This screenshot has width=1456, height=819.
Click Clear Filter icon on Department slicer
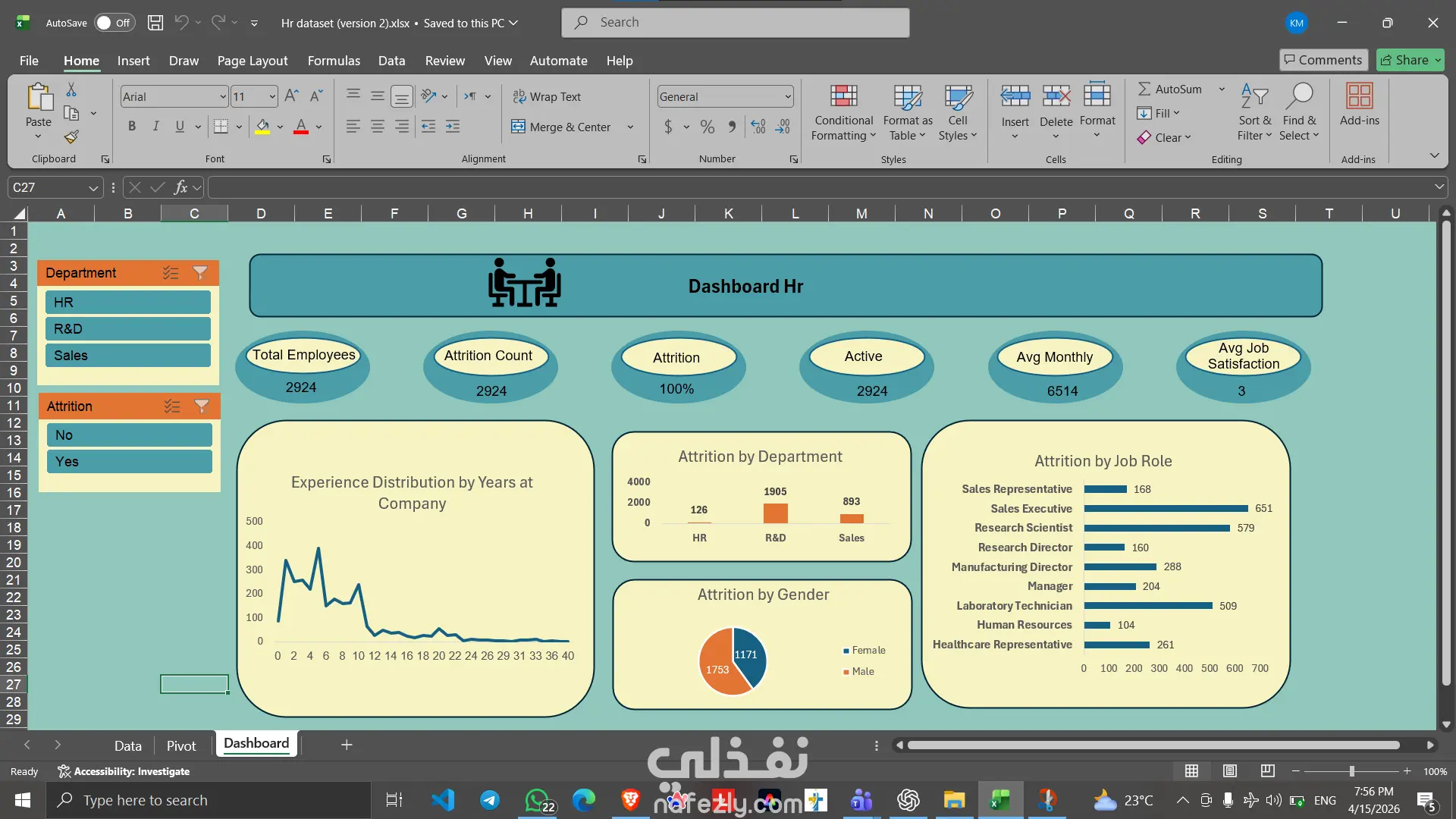200,273
